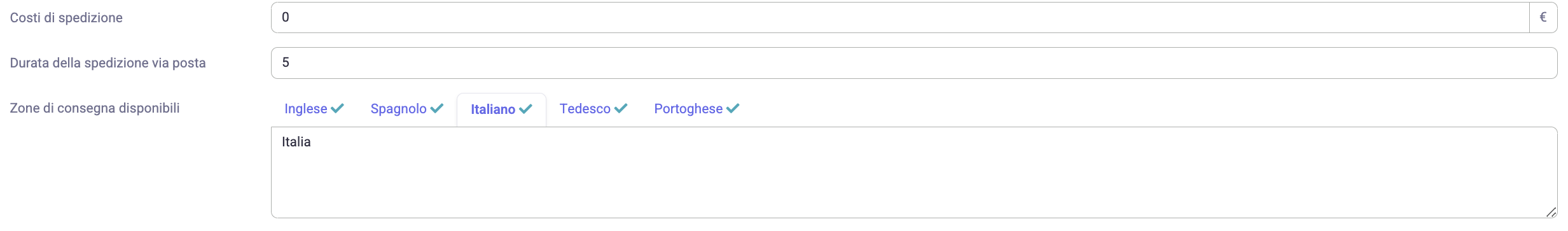Image resolution: width=1568 pixels, height=231 pixels.
Task: Click the Zone di consegna disponibili label
Action: (x=95, y=108)
